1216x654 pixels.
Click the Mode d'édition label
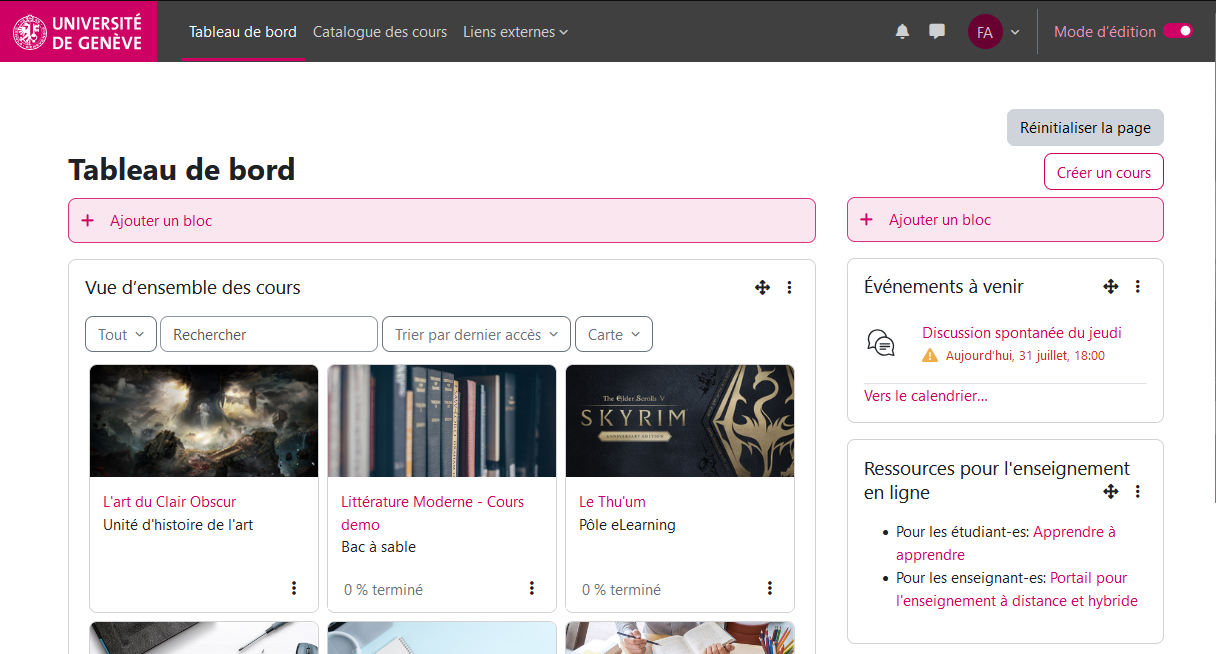1105,32
